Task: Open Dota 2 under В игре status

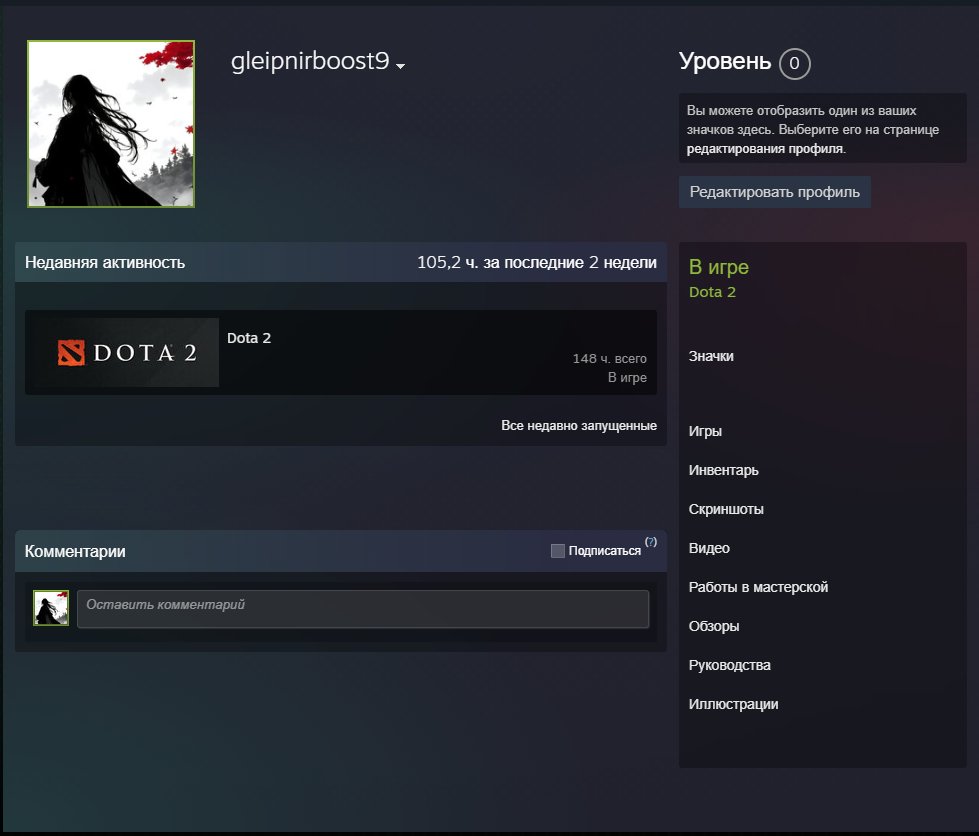Action: (x=712, y=292)
